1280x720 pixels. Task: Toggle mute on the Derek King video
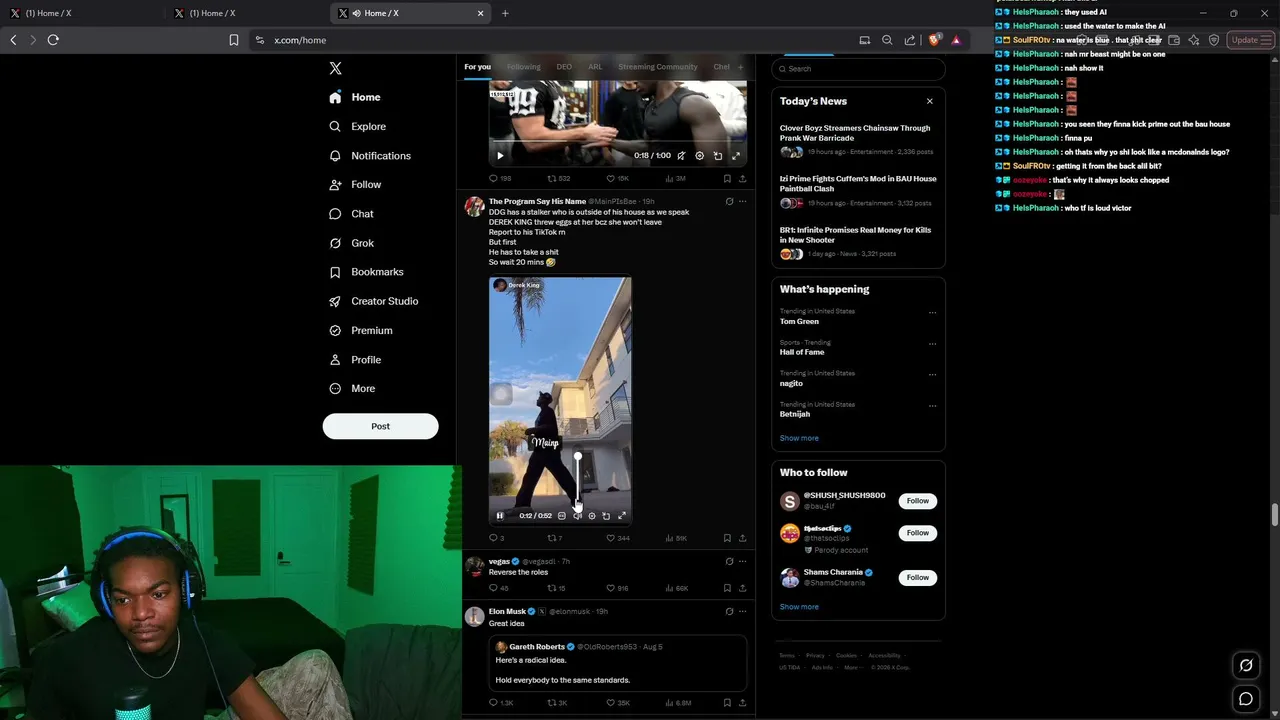(577, 516)
